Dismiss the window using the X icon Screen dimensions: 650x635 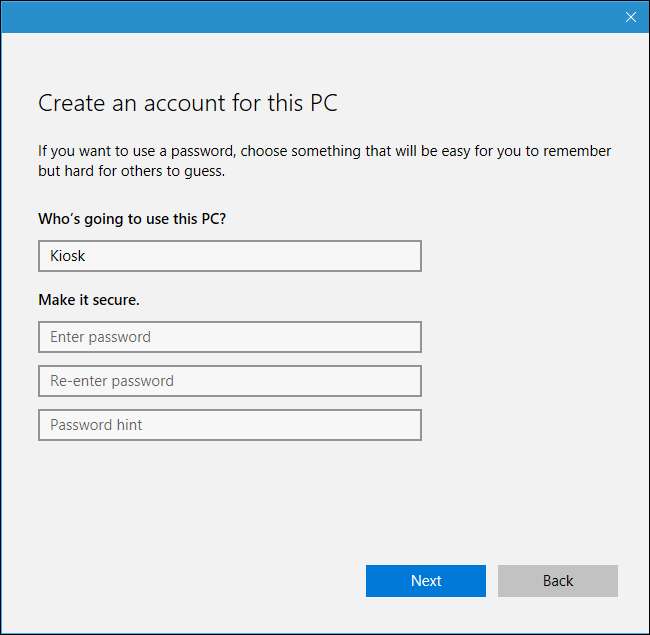click(630, 17)
